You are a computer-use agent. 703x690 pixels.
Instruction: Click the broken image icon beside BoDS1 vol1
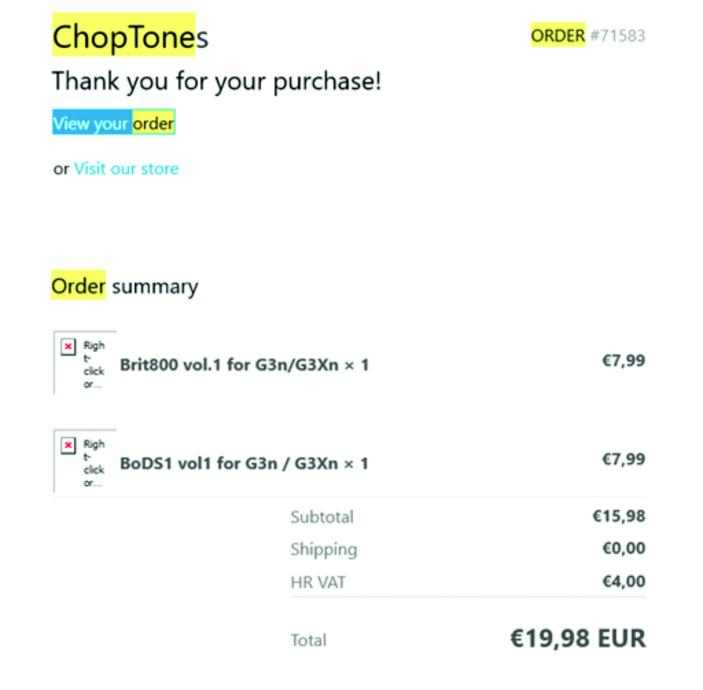pos(68,445)
